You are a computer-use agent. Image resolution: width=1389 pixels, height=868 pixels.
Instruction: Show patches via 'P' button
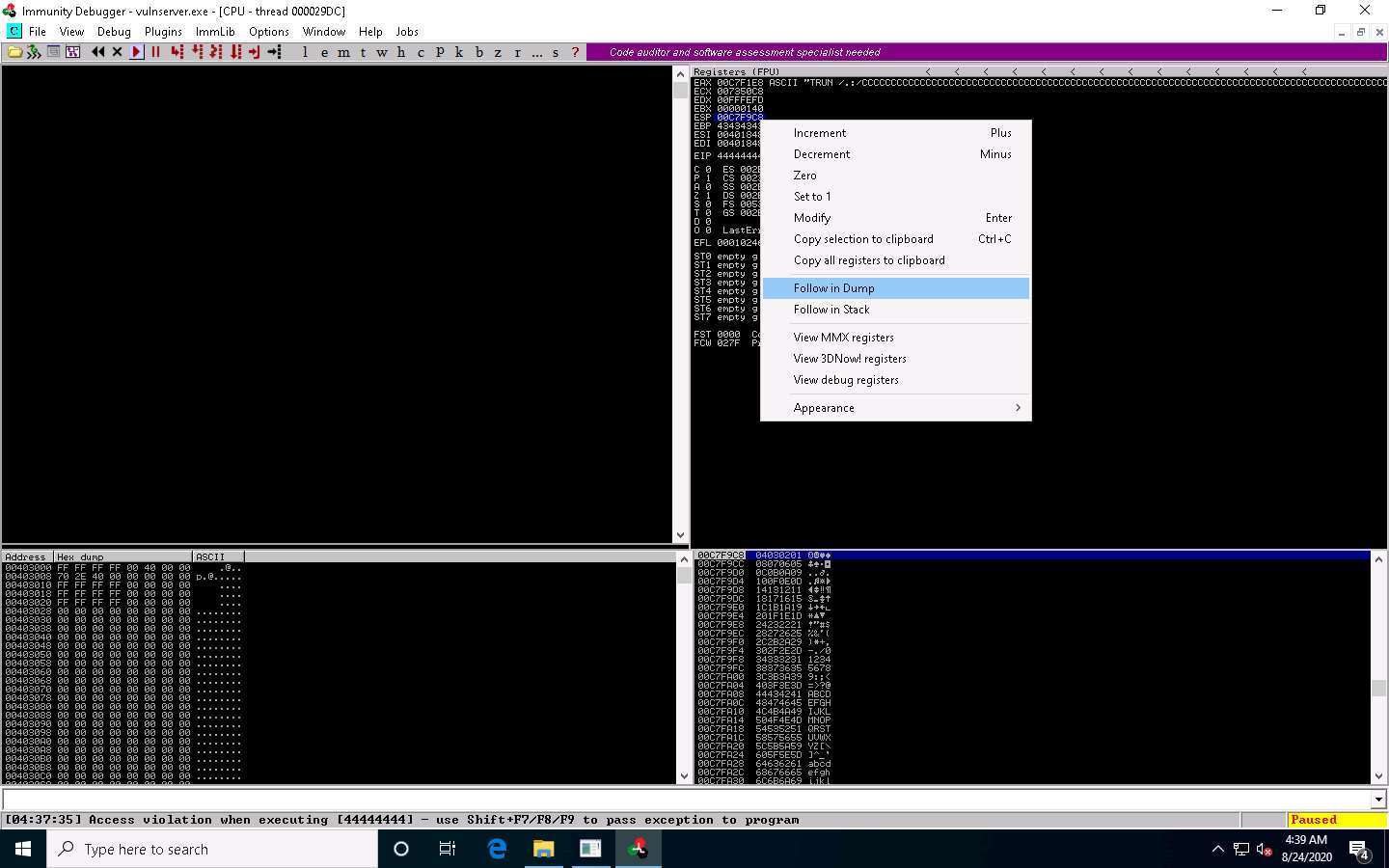coord(440,52)
